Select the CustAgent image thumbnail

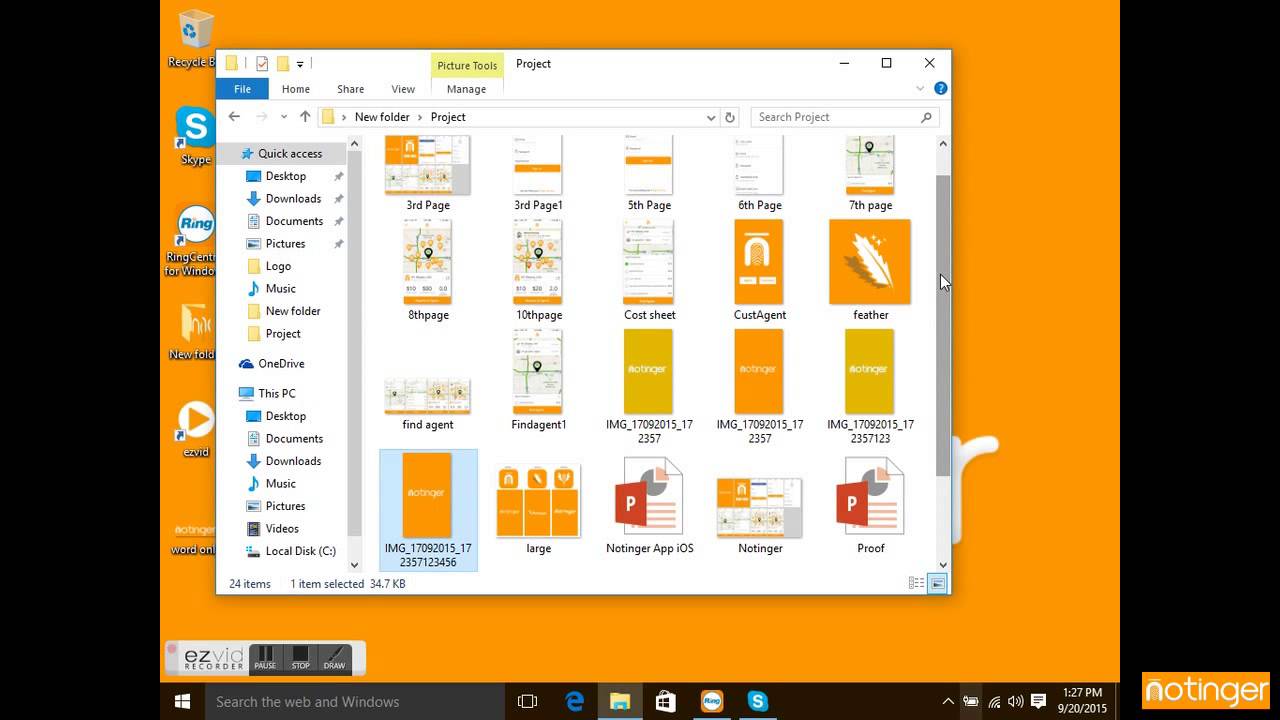[759, 270]
